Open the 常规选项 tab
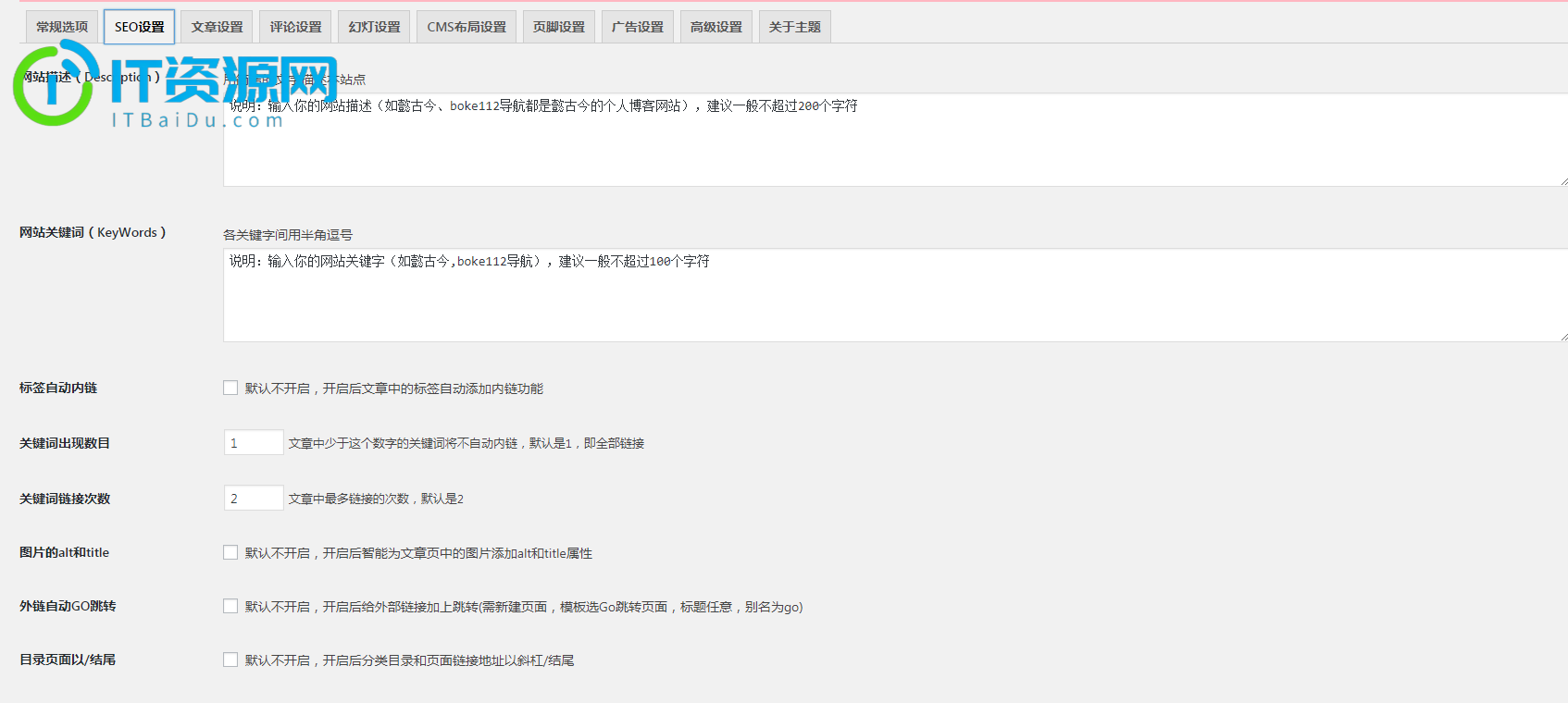The image size is (1568, 703). click(62, 27)
